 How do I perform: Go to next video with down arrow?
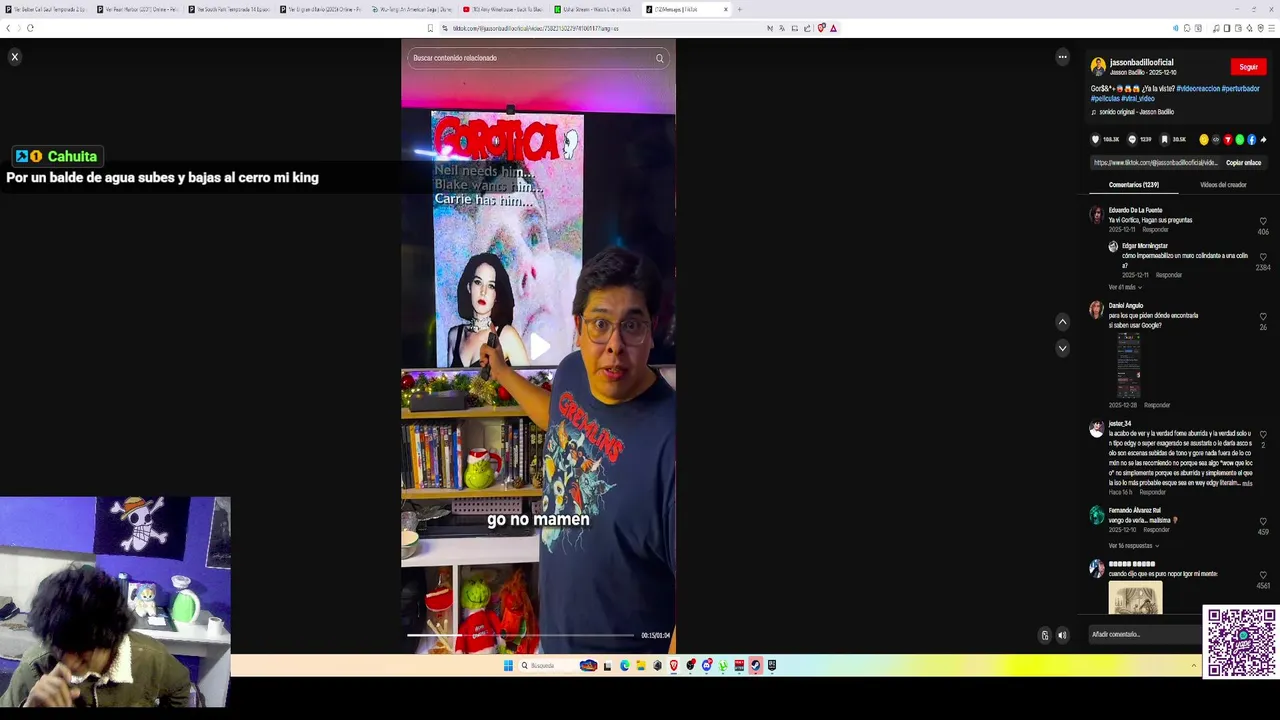[1062, 348]
